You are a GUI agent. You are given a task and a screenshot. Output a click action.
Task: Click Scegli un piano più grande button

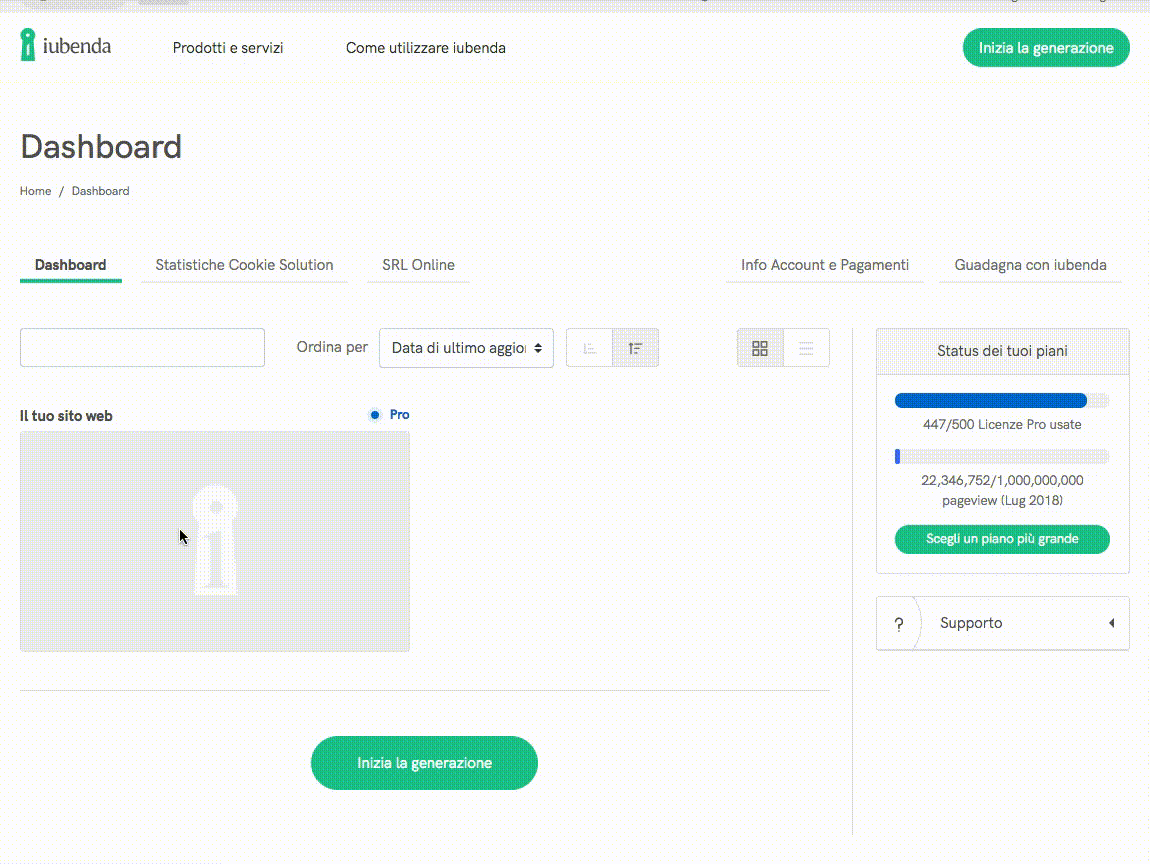coord(1002,539)
